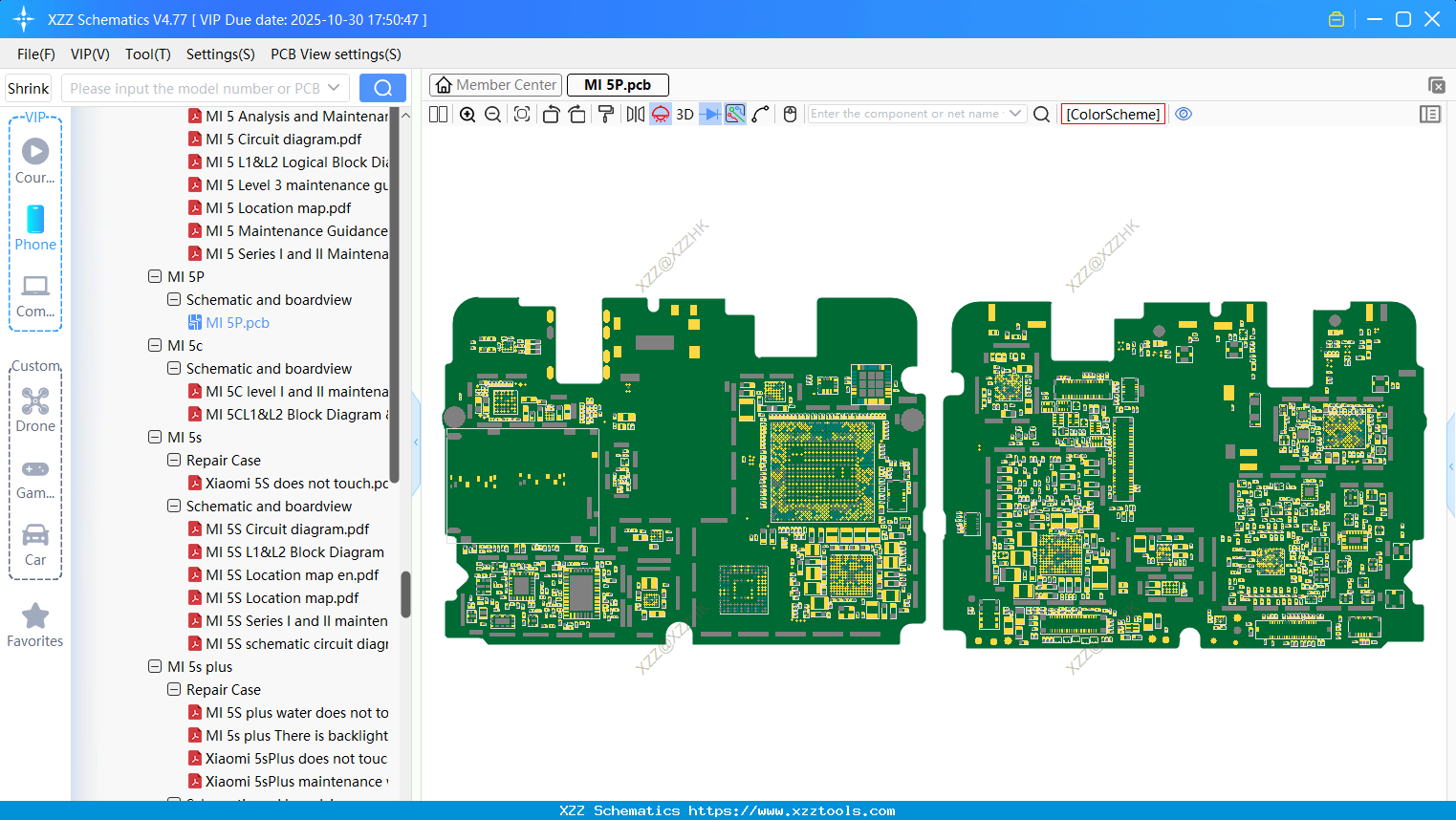The width and height of the screenshot is (1456, 820).
Task: Click the panel collapse handle beside the tree
Action: [416, 442]
